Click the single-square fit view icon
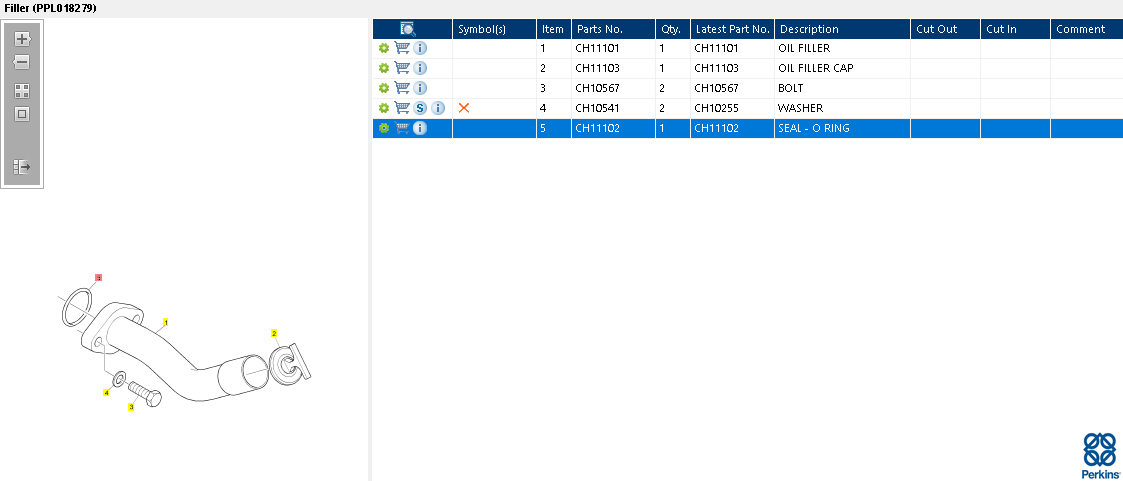The image size is (1123, 481). 22,114
